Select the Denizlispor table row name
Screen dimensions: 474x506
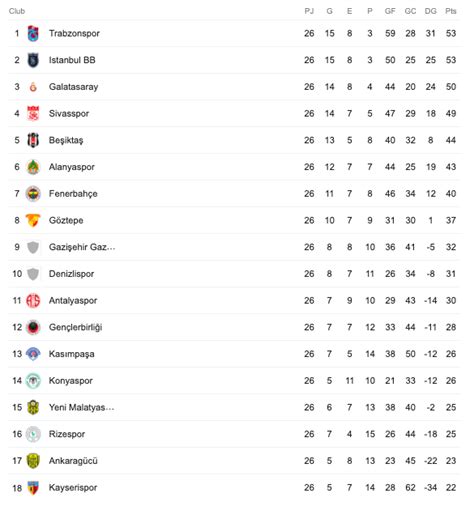pyautogui.click(x=71, y=274)
